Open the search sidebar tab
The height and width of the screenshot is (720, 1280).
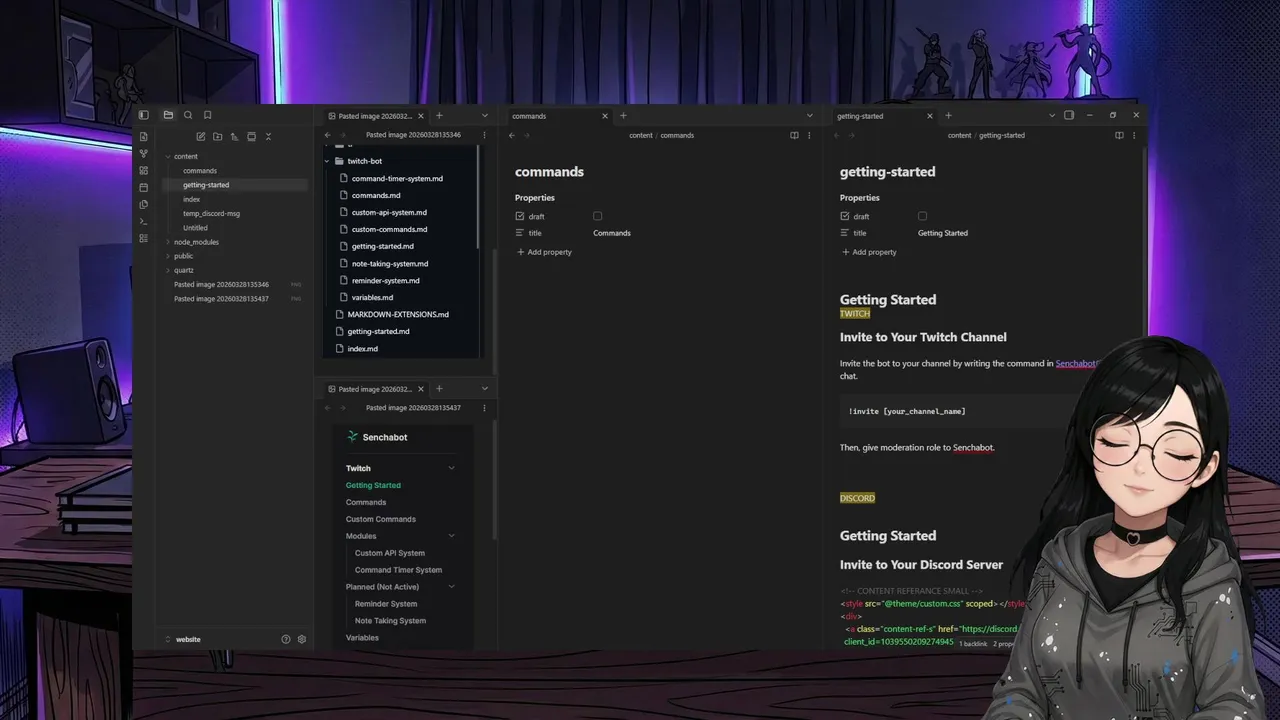click(188, 115)
